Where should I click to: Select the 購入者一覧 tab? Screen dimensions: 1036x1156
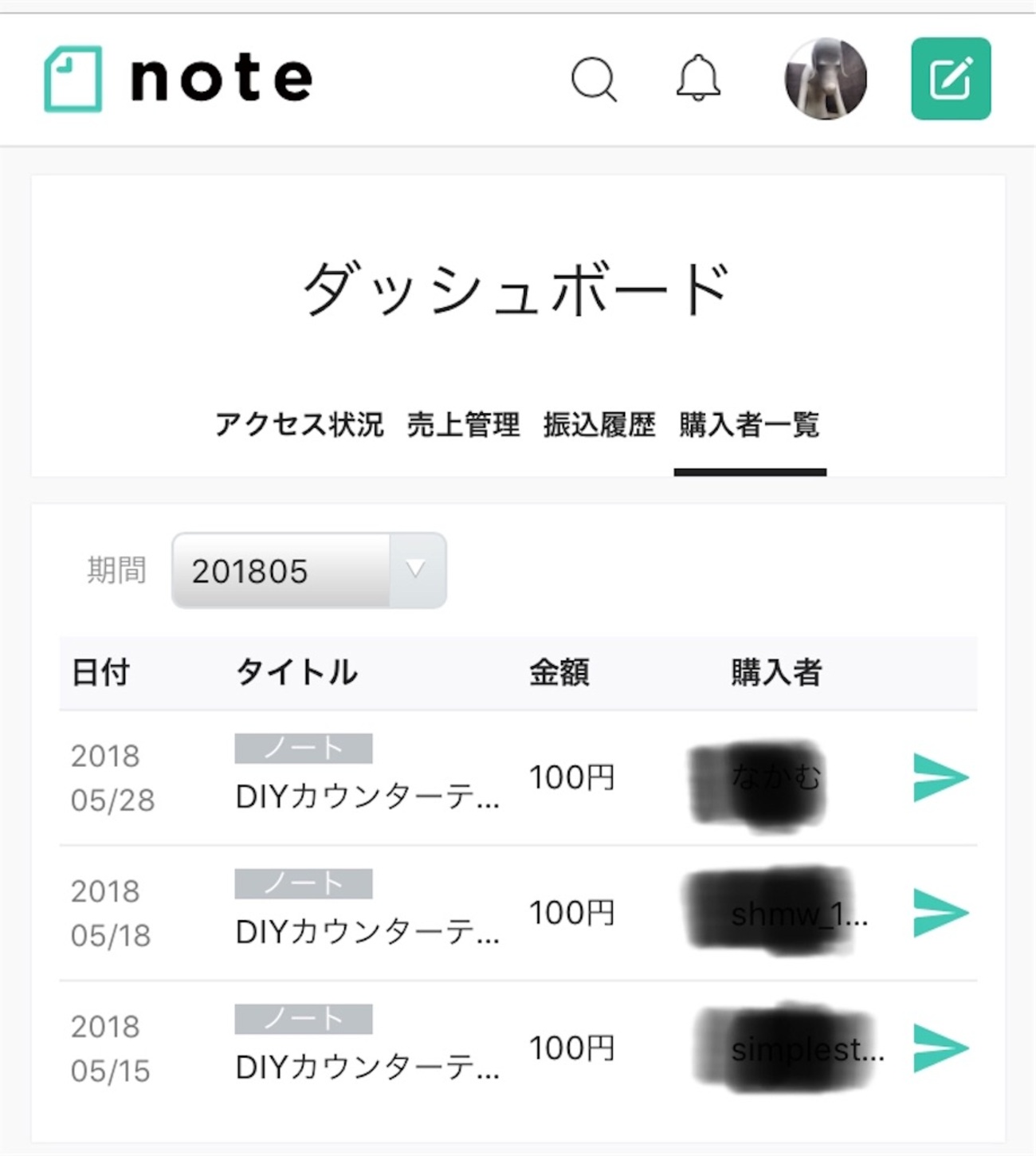[749, 424]
